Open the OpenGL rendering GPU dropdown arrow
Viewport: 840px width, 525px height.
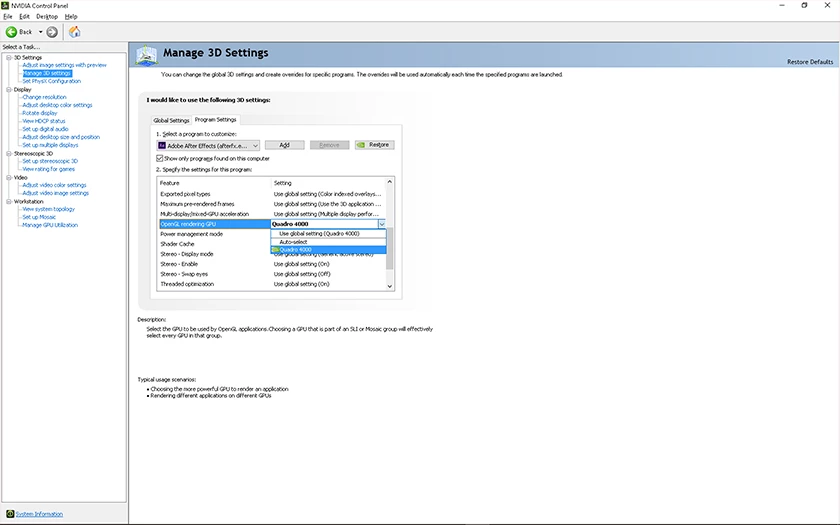(x=381, y=224)
